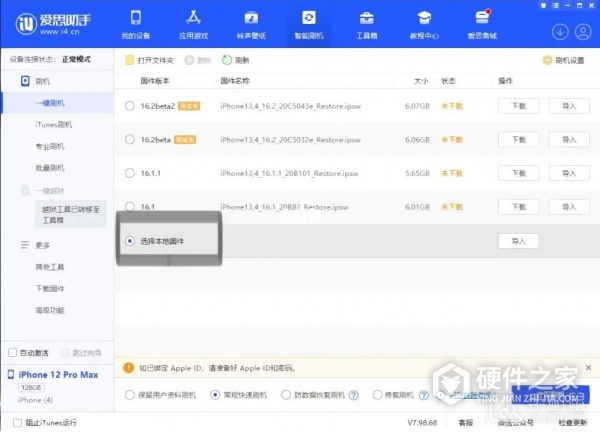Download the 16.1 firmware
The width and height of the screenshot is (600, 432).
tap(518, 207)
